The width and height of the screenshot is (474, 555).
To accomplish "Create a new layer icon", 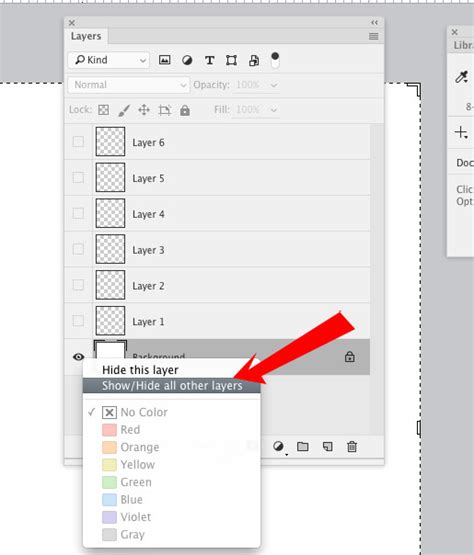I will tap(327, 447).
